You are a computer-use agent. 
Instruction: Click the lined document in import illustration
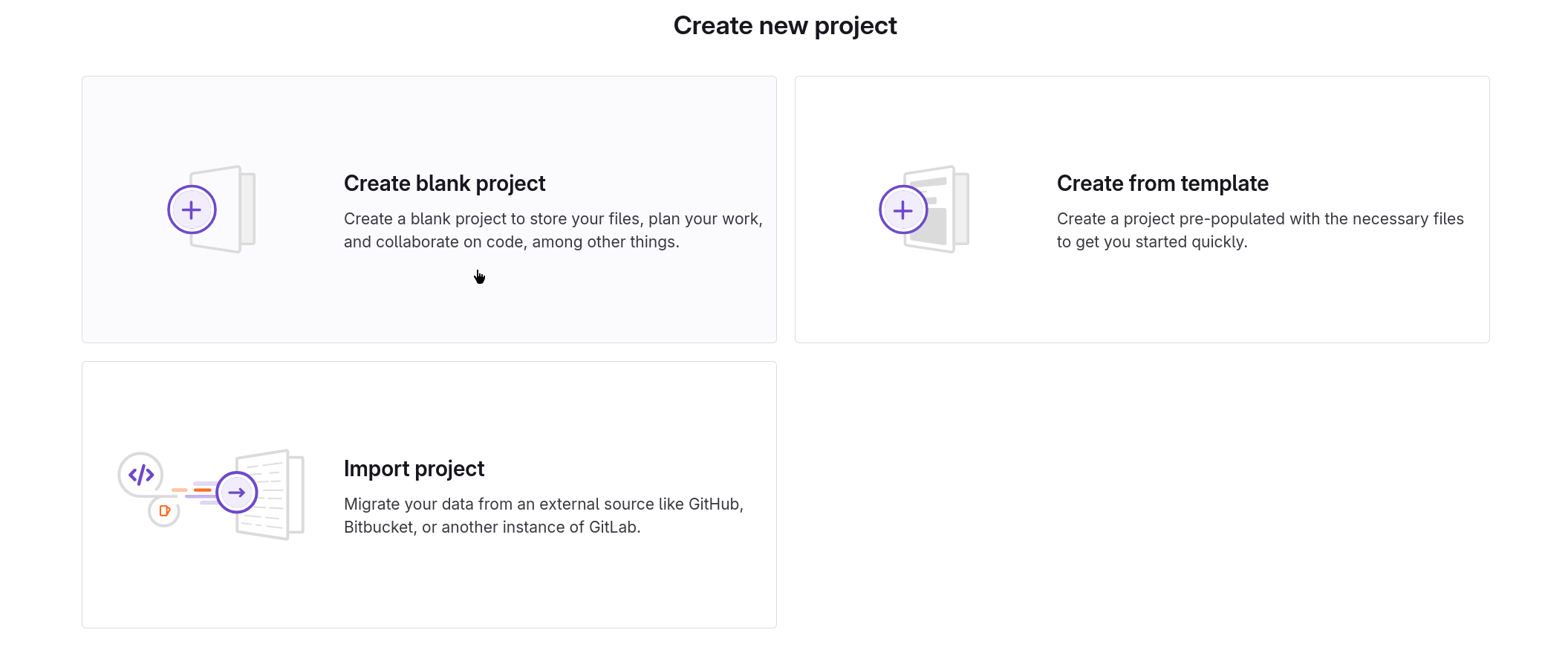click(x=279, y=494)
